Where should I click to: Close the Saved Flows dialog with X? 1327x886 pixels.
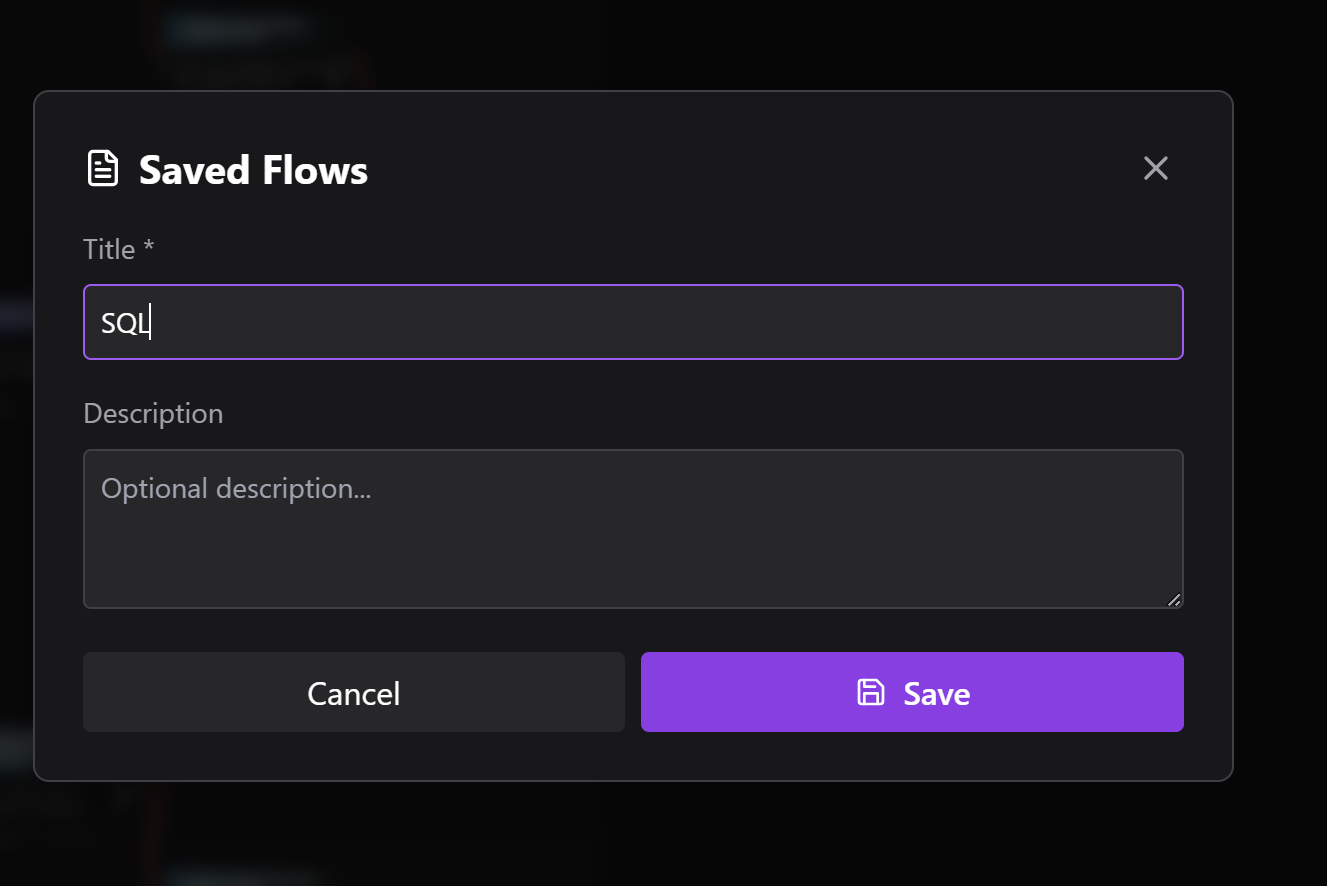(1155, 168)
